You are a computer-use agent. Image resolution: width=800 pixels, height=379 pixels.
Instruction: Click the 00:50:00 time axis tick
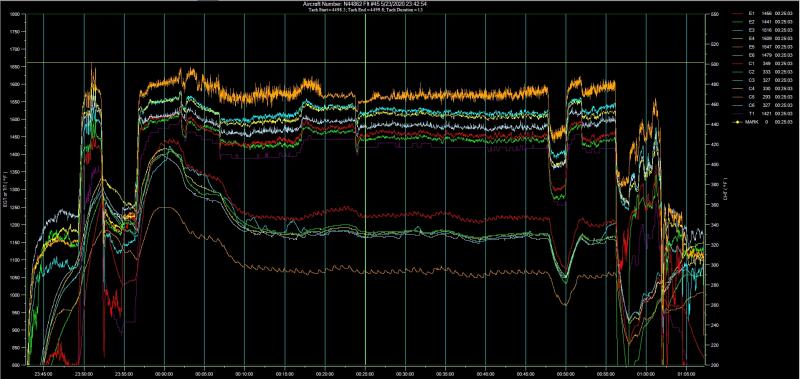pyautogui.click(x=566, y=373)
